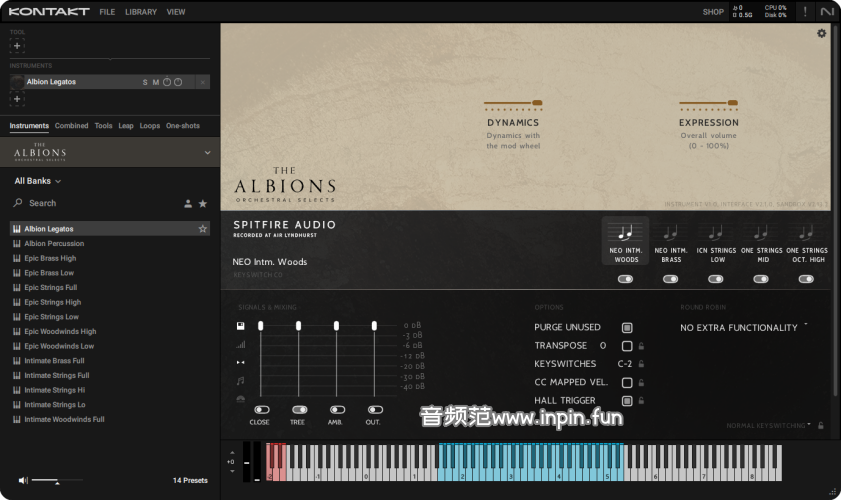Open the LIBRARY menu
841x500 pixels.
[x=141, y=12]
